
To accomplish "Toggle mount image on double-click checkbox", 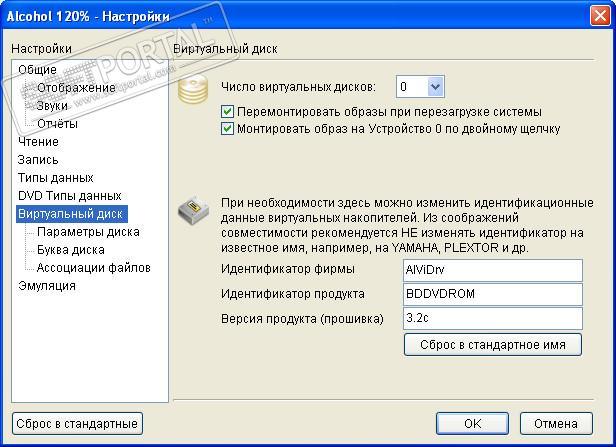I will [x=227, y=128].
